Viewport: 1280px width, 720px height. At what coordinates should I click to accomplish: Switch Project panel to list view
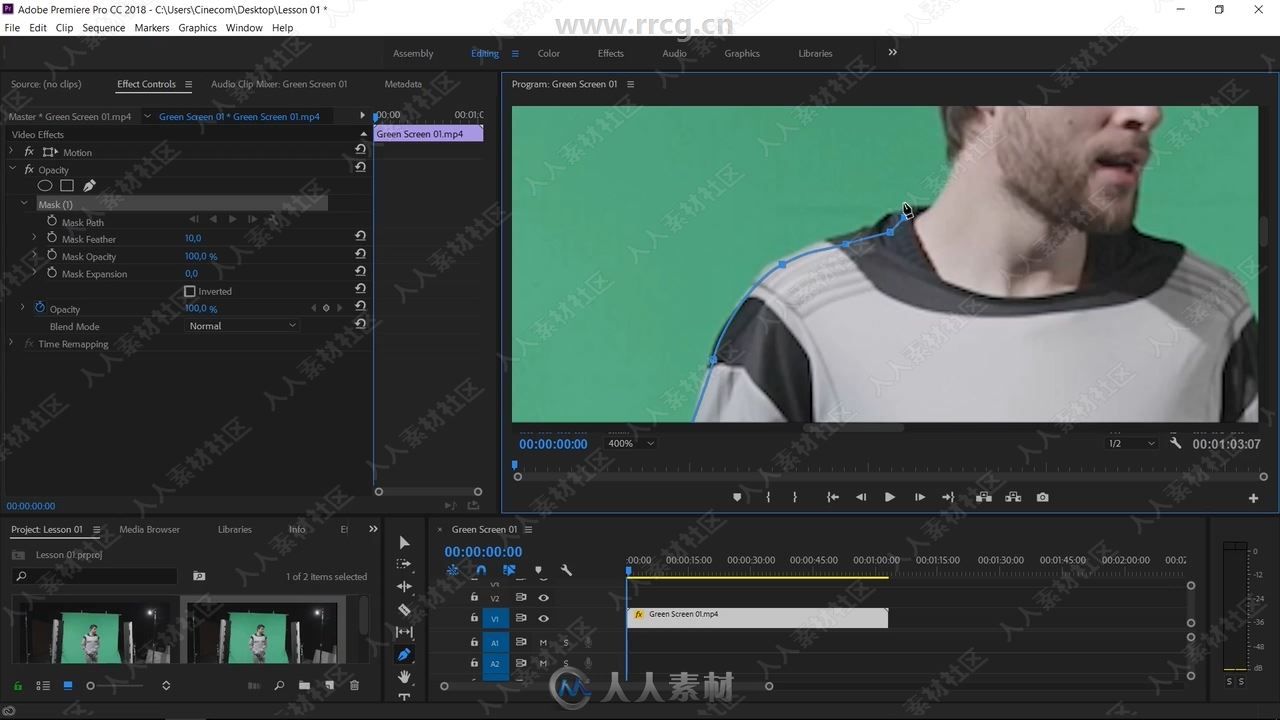(43, 686)
